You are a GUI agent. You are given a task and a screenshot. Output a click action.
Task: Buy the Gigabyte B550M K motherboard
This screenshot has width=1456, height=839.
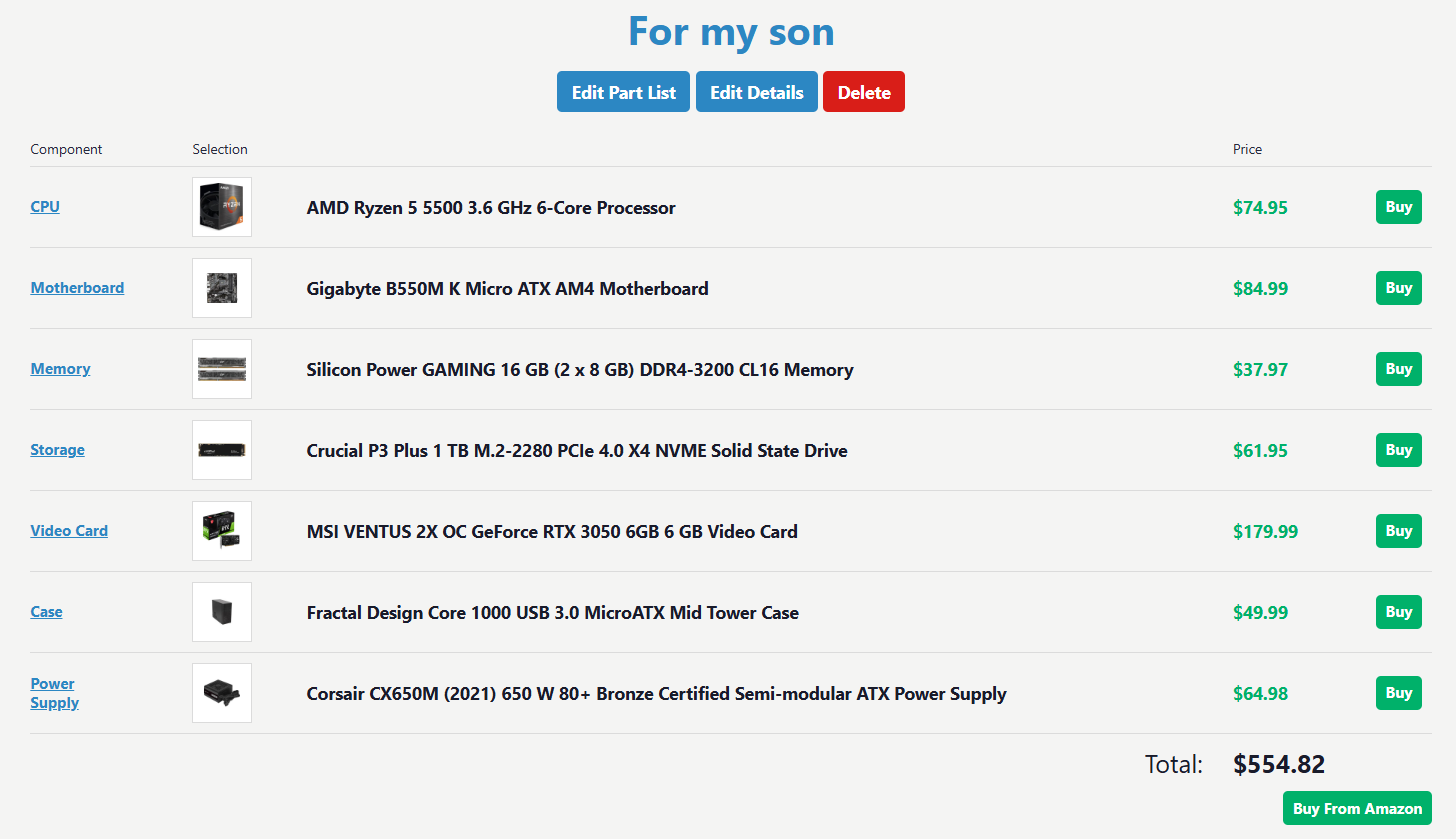coord(1398,288)
